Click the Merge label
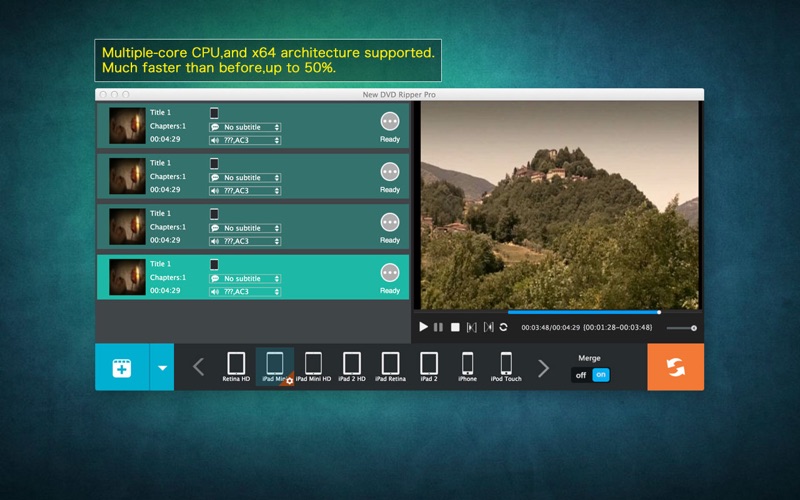The width and height of the screenshot is (800, 500). coord(589,358)
